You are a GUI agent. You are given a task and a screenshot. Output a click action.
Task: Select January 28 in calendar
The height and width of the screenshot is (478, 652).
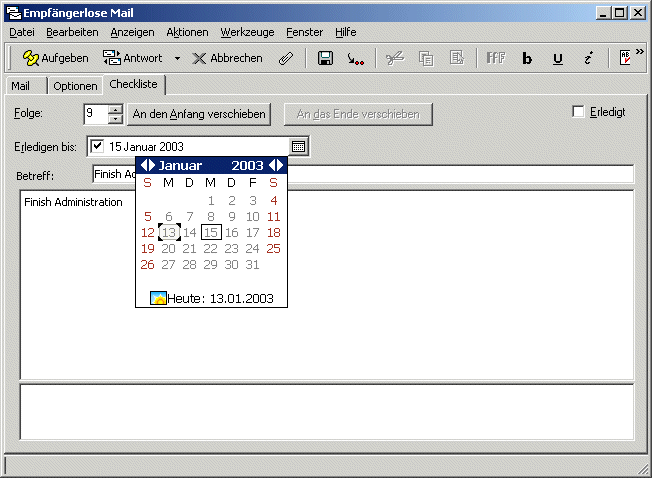pos(189,264)
